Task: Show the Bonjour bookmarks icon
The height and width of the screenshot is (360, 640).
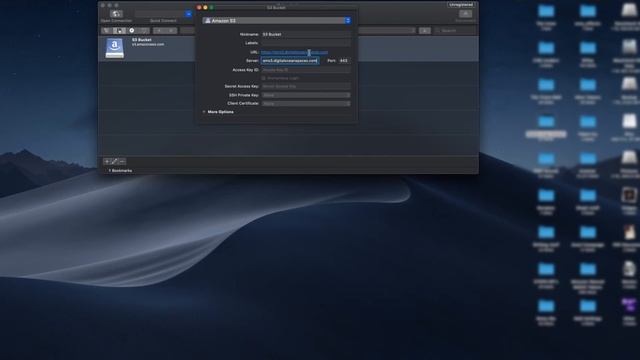Action: click(144, 31)
